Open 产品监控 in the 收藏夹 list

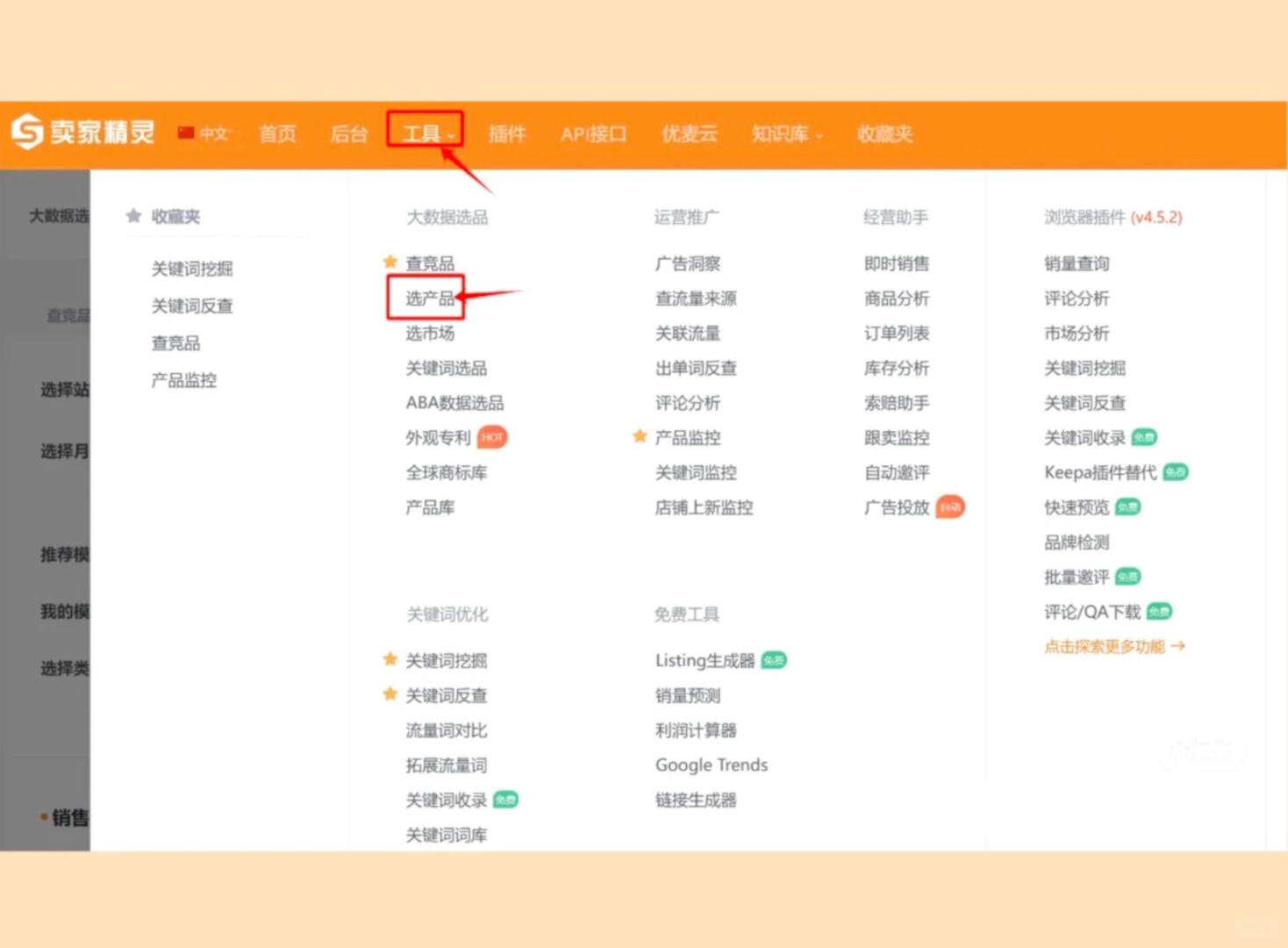coord(184,380)
